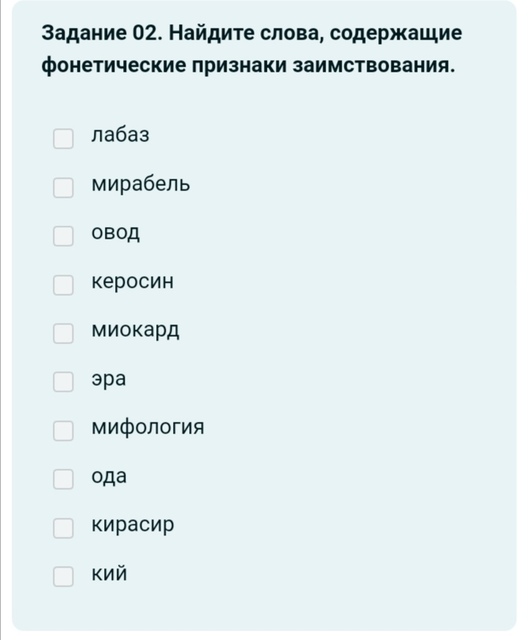Click the керосин answer text
The height and width of the screenshot is (640, 528).
click(x=133, y=281)
